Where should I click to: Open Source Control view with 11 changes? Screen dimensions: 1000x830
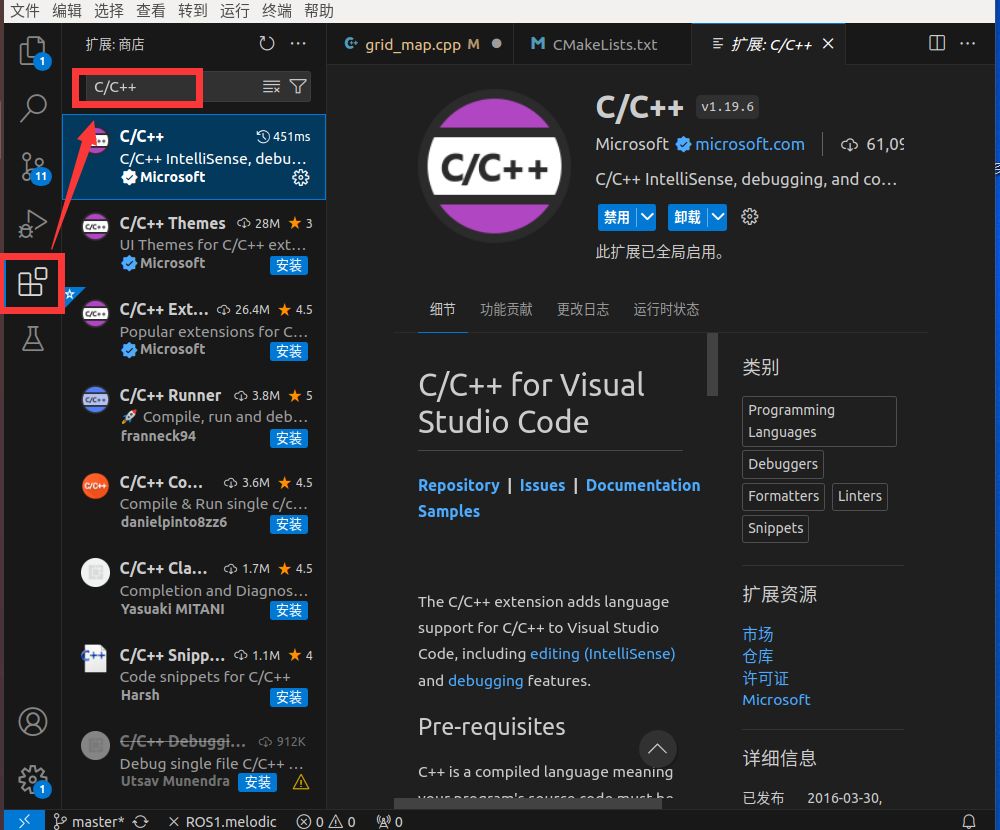tap(33, 167)
